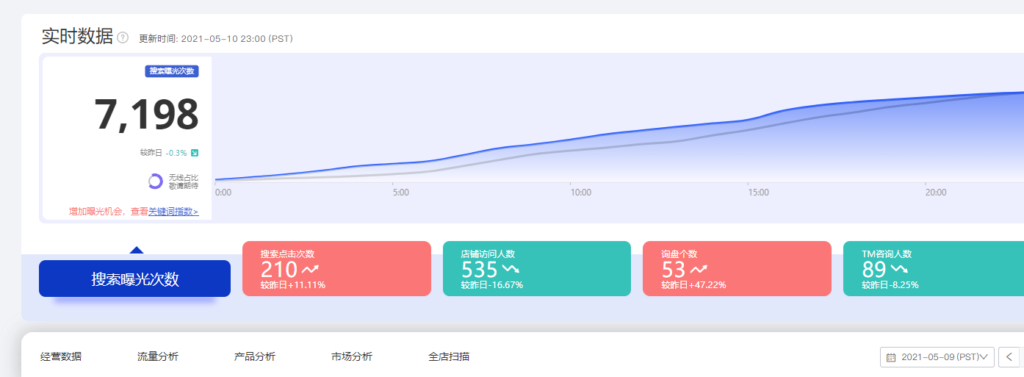
Task: Click the 搜索曝光次数 badge label
Action: 172,71
